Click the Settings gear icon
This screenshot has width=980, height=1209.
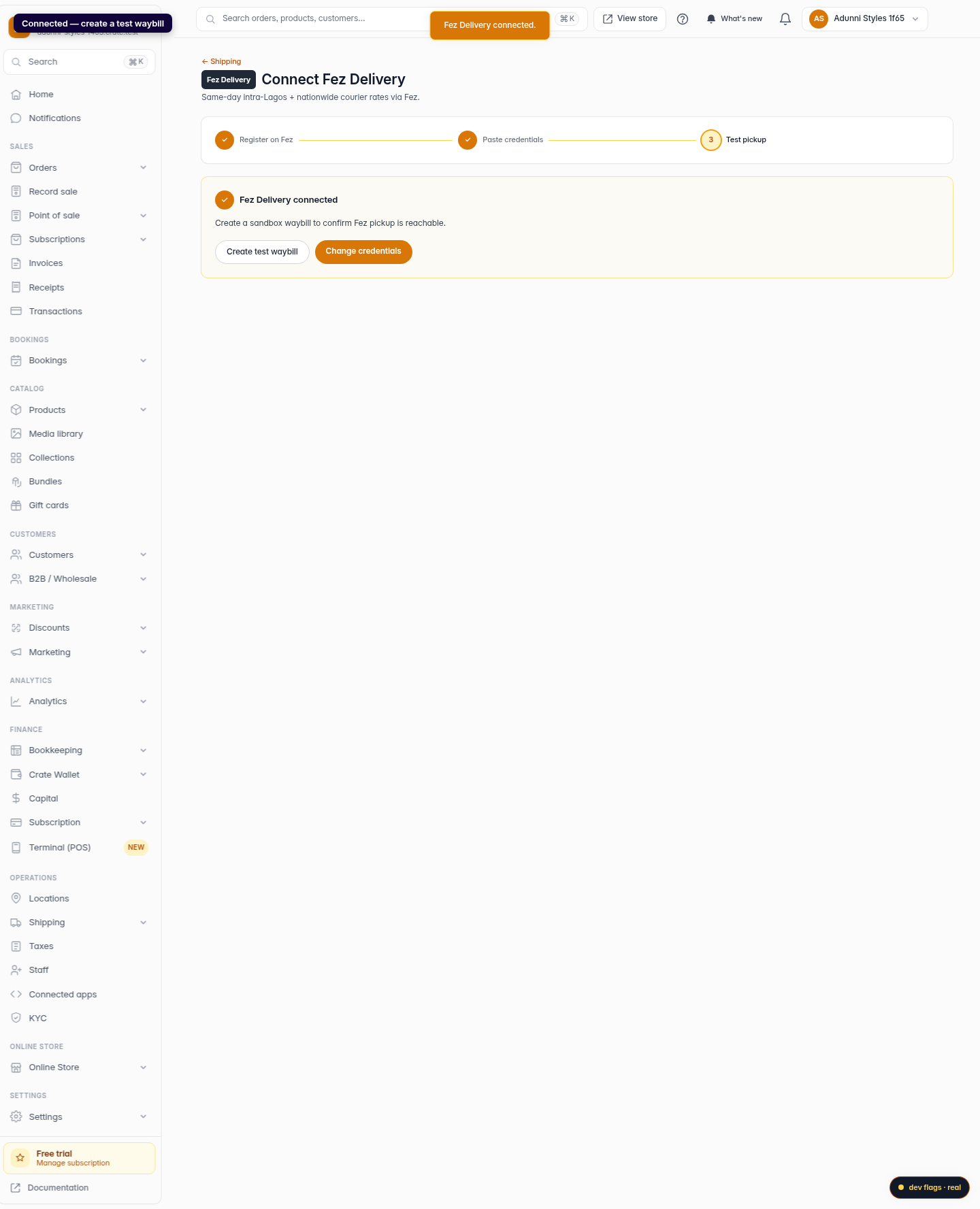tap(16, 1117)
